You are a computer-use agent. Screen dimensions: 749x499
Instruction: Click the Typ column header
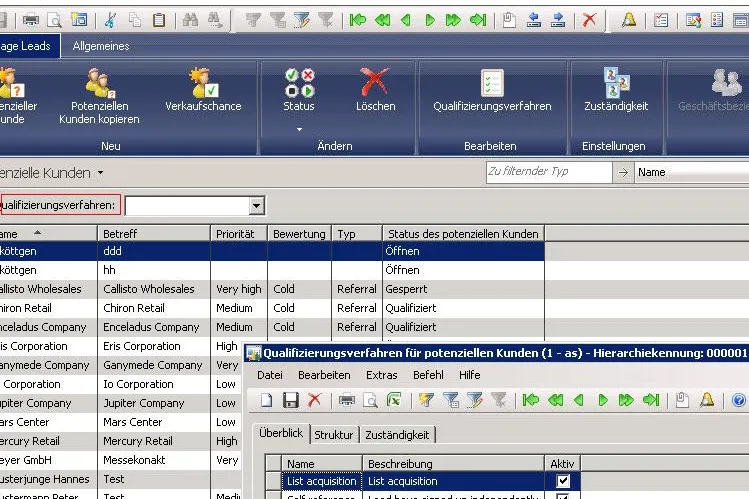click(356, 234)
